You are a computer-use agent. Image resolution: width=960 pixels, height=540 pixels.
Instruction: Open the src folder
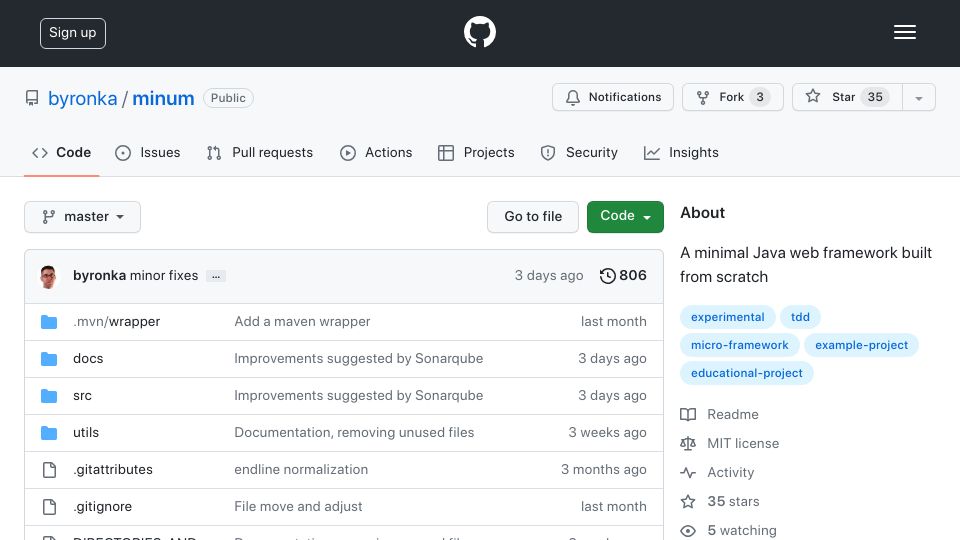pyautogui.click(x=82, y=396)
